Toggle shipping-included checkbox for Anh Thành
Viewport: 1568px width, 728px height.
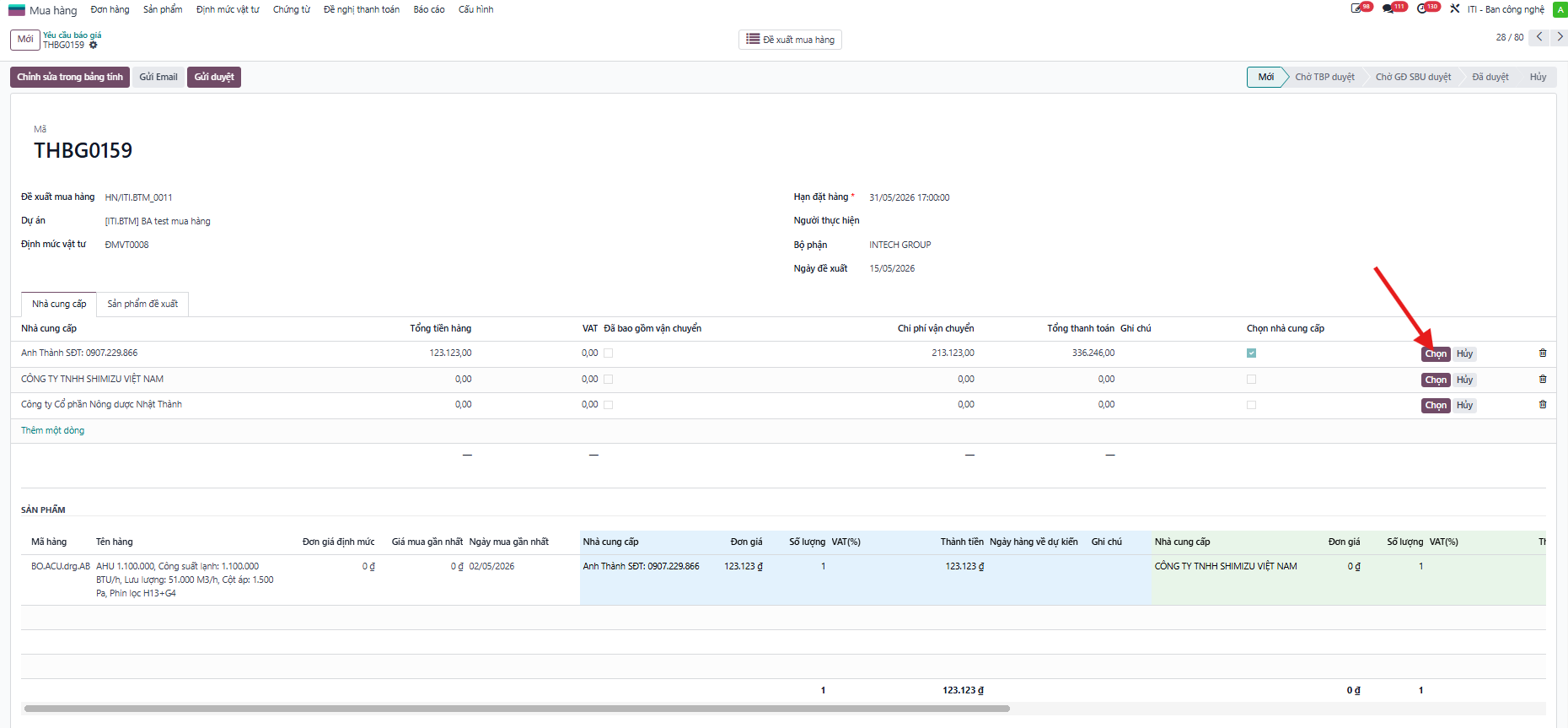(609, 353)
